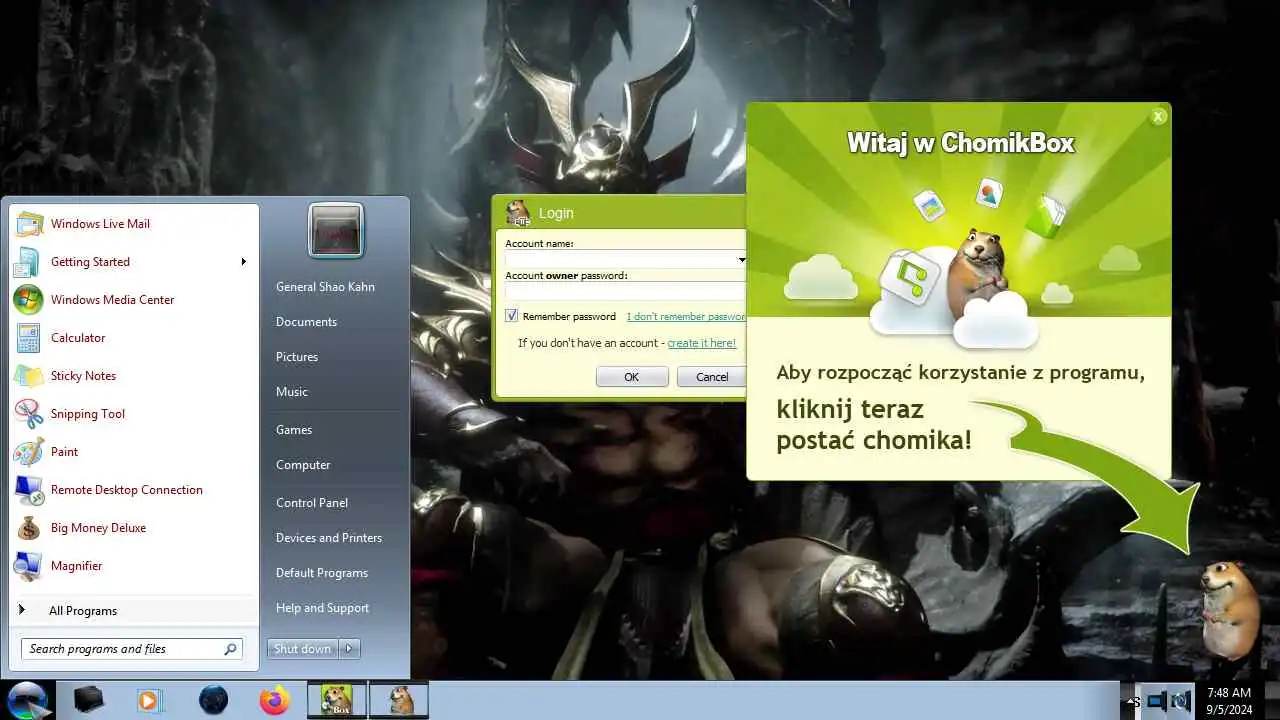This screenshot has width=1280, height=720.
Task: Click the search magnifier in Start menu
Action: (230, 649)
